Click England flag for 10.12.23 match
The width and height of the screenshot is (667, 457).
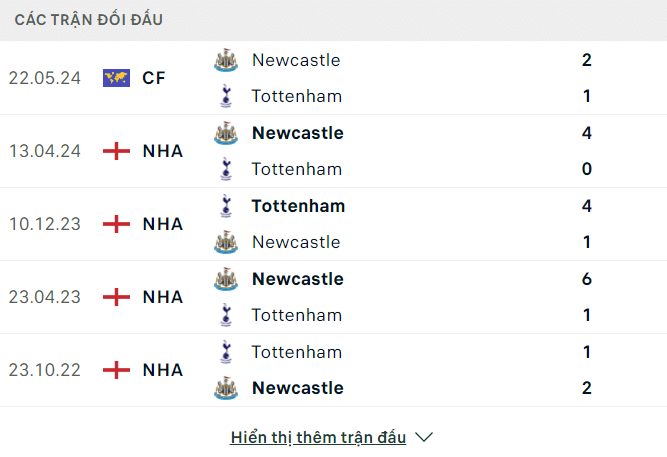pos(116,224)
